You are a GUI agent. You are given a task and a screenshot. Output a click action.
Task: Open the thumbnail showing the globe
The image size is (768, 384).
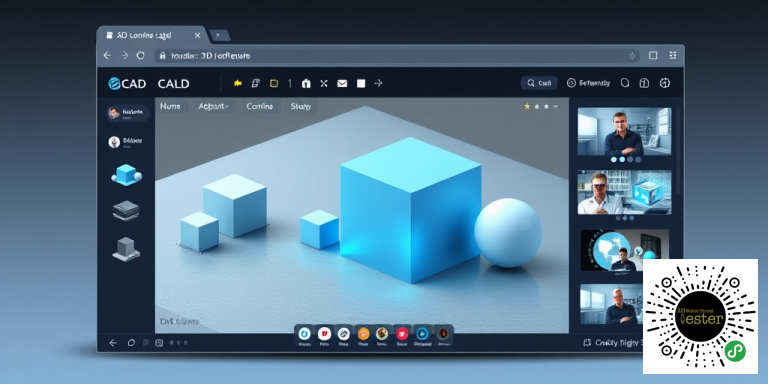click(x=624, y=250)
